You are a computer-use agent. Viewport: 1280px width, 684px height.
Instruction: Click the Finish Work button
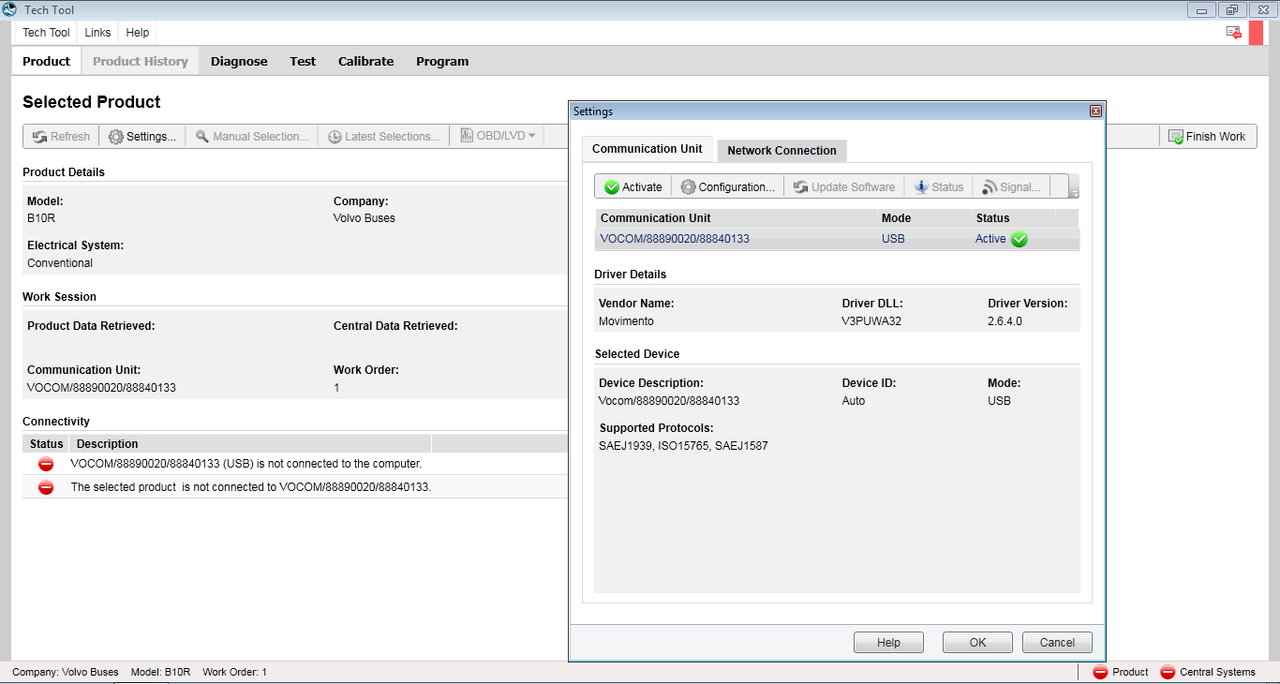pos(1206,136)
